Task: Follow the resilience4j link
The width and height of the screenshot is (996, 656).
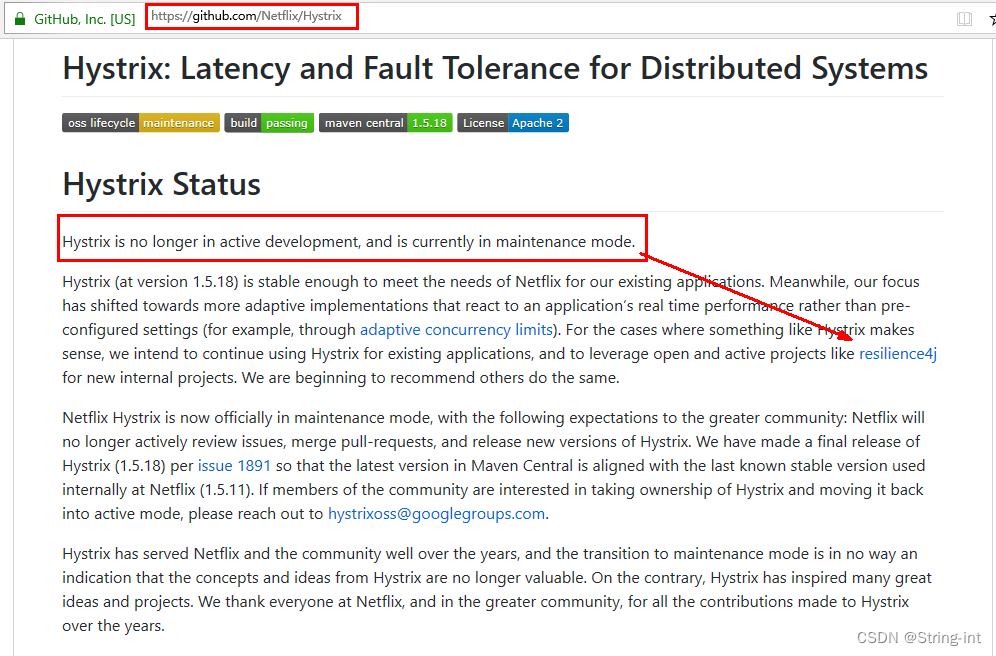Action: tap(898, 354)
